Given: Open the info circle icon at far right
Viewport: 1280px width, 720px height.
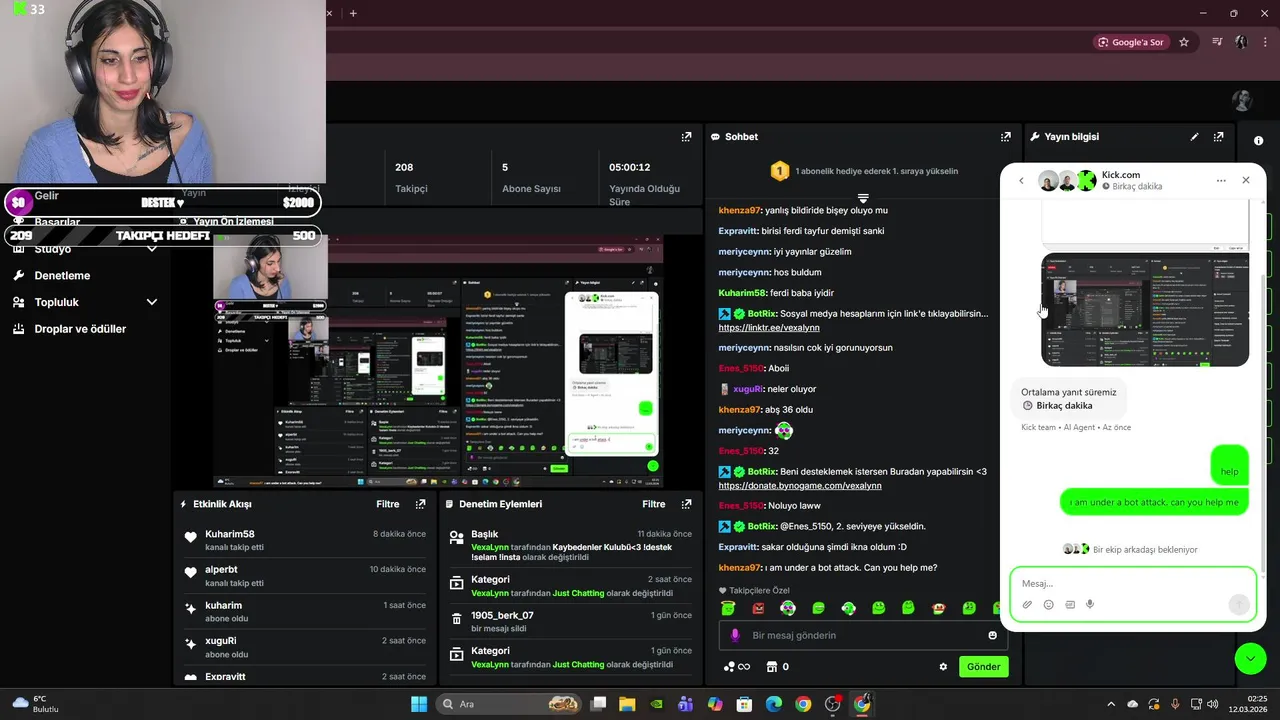Looking at the screenshot, I should (x=1258, y=141).
